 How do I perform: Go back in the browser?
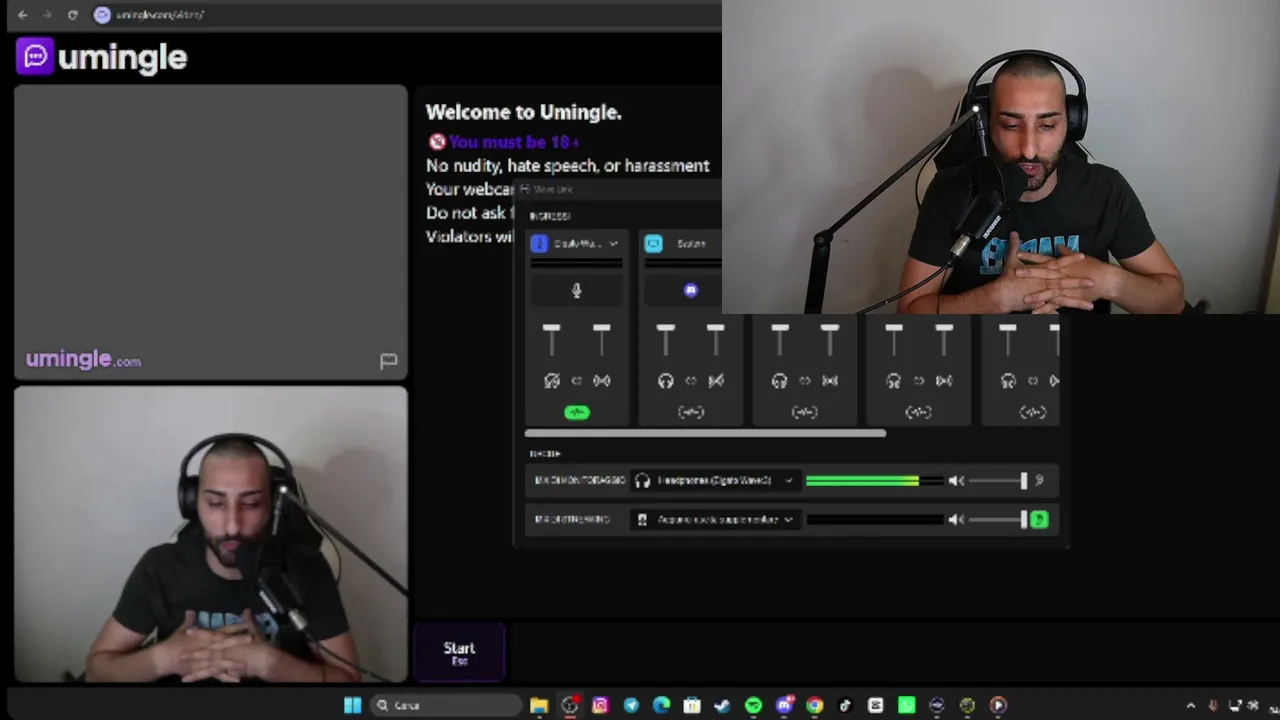point(23,15)
